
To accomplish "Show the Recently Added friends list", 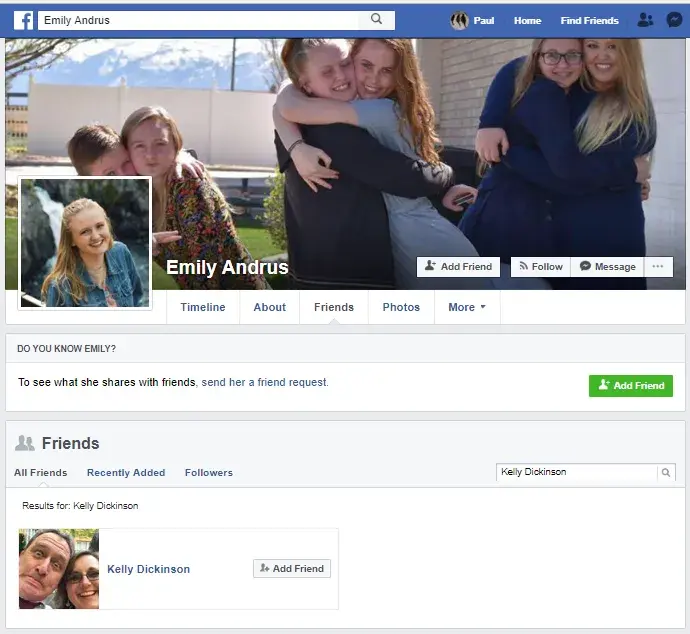I will [126, 472].
